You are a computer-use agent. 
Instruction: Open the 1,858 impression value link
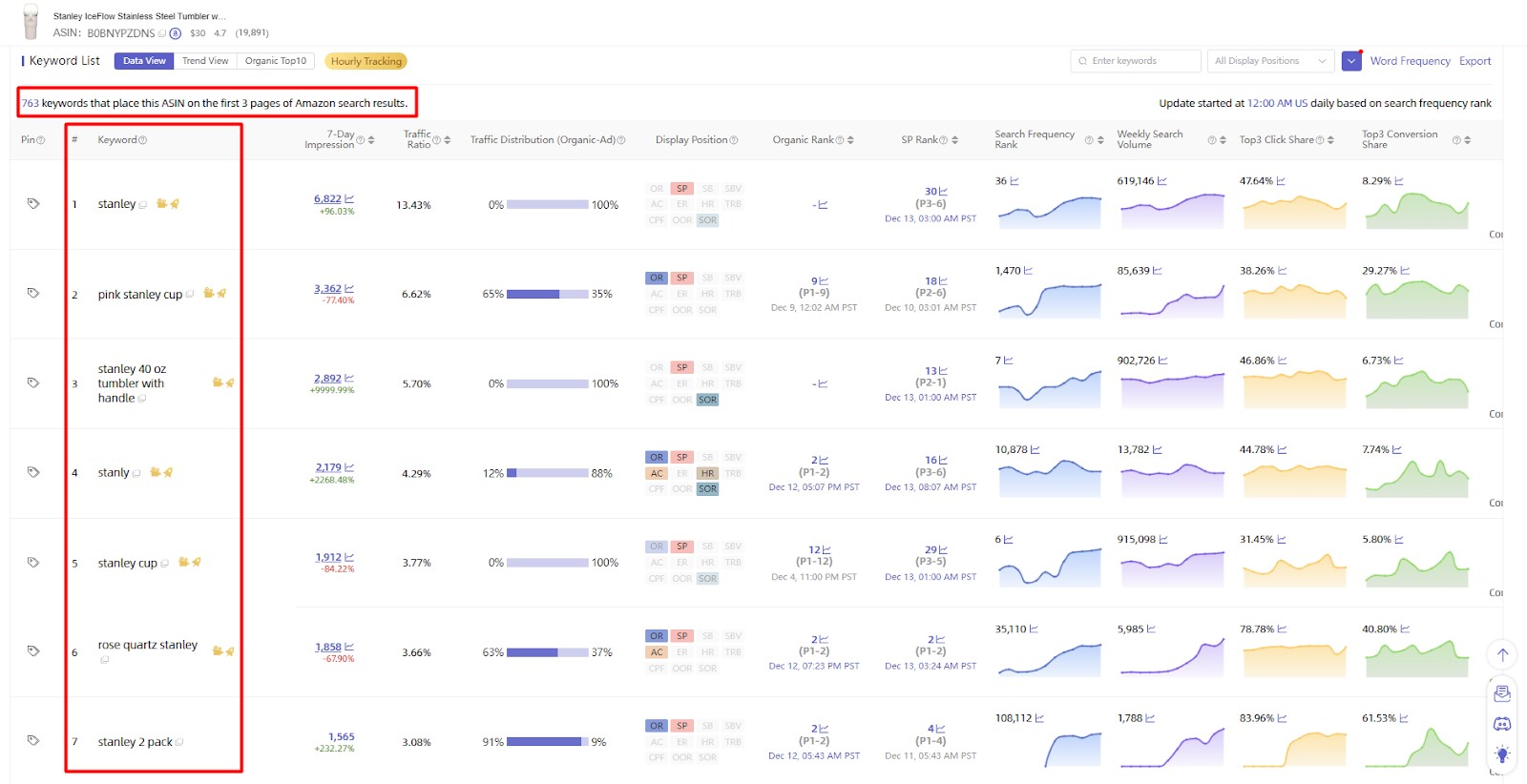pyautogui.click(x=328, y=647)
